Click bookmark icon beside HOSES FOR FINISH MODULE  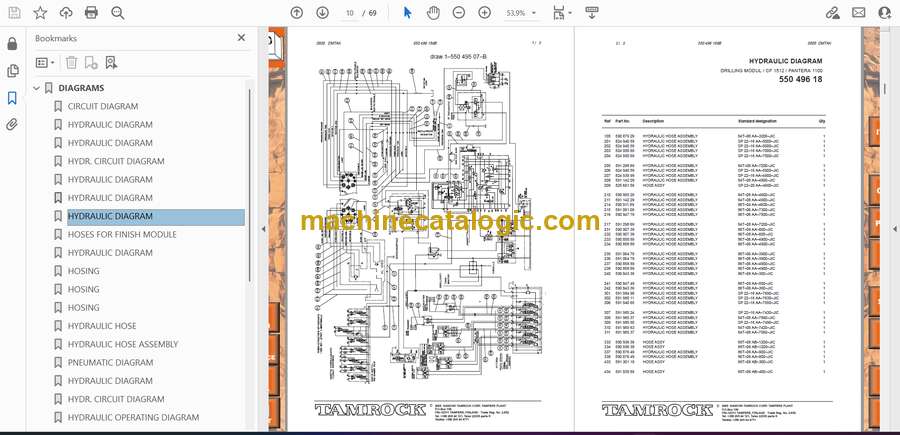pyautogui.click(x=58, y=234)
